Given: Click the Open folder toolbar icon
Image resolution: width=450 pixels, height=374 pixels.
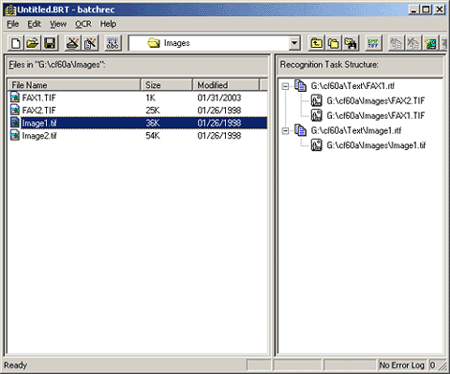Looking at the screenshot, I should click(33, 43).
